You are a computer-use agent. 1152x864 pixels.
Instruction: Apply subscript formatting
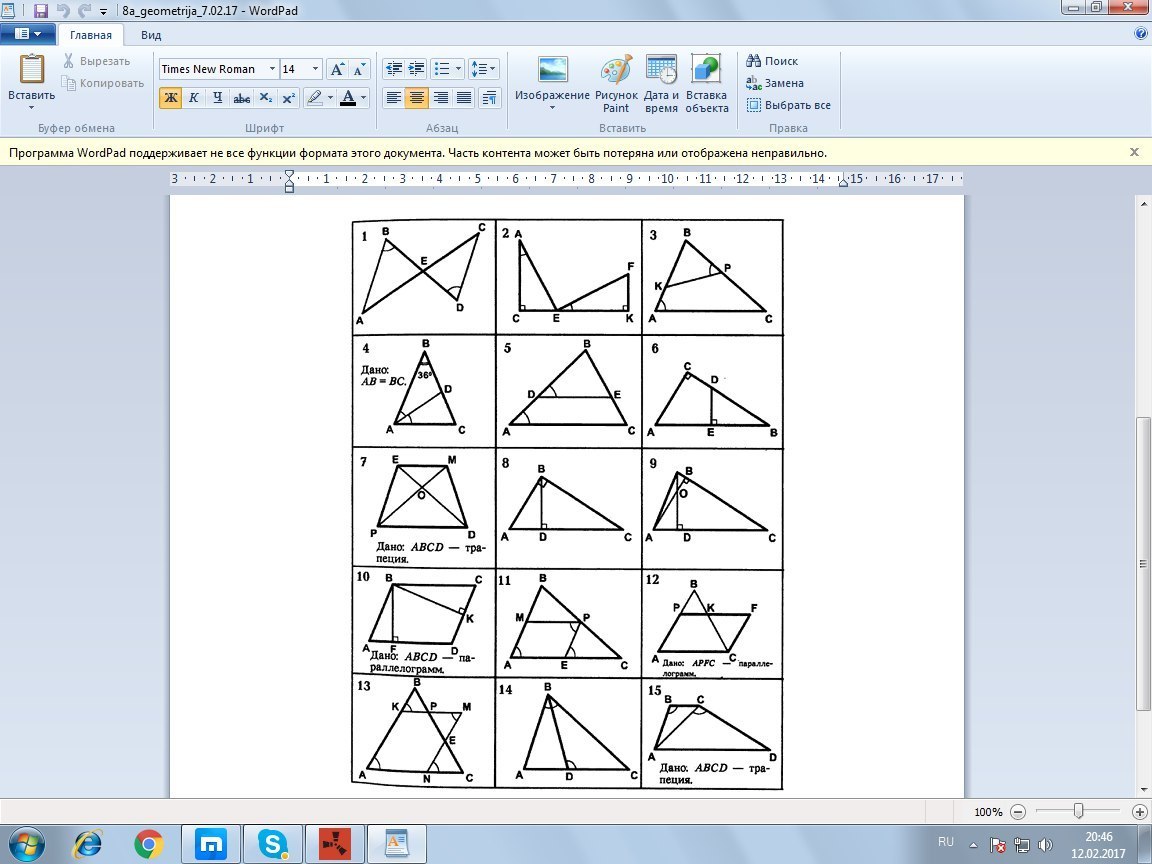[265, 98]
